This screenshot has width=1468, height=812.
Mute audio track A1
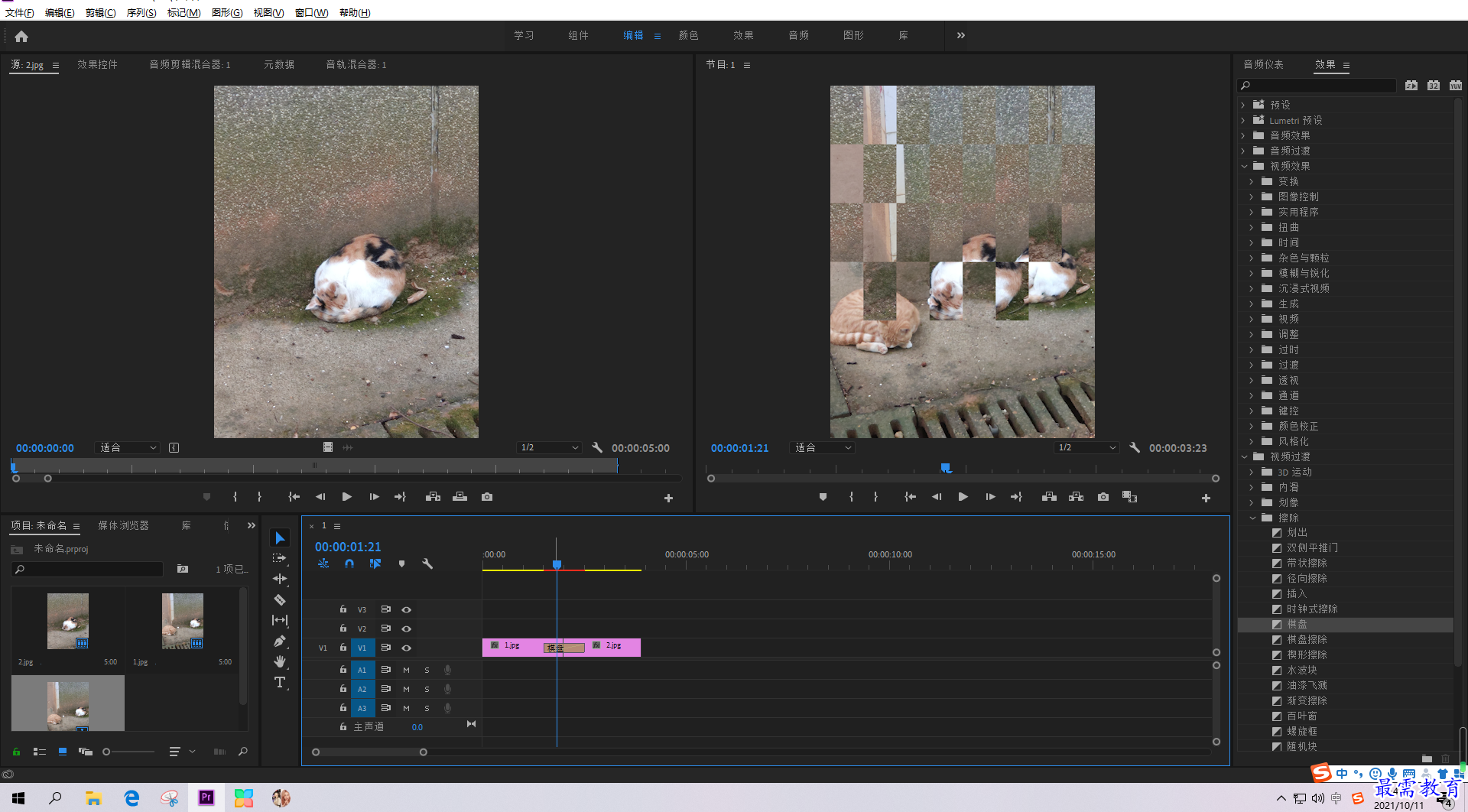(407, 670)
